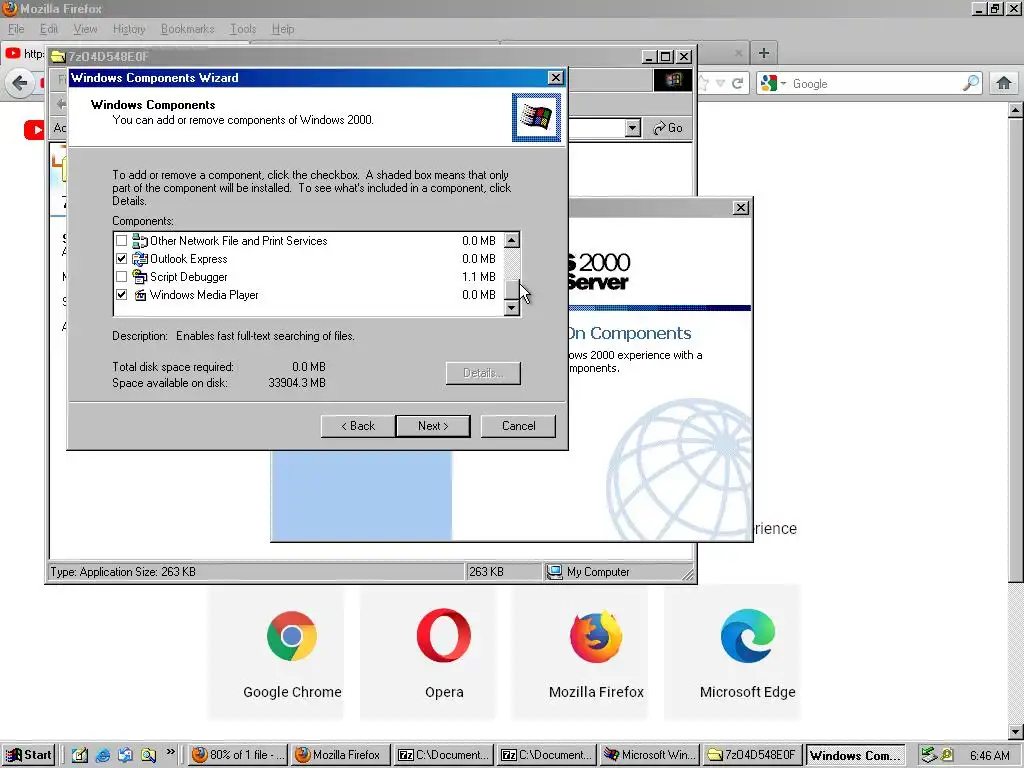Switch to the 7zO4D548E0F taskbar button

click(x=752, y=755)
